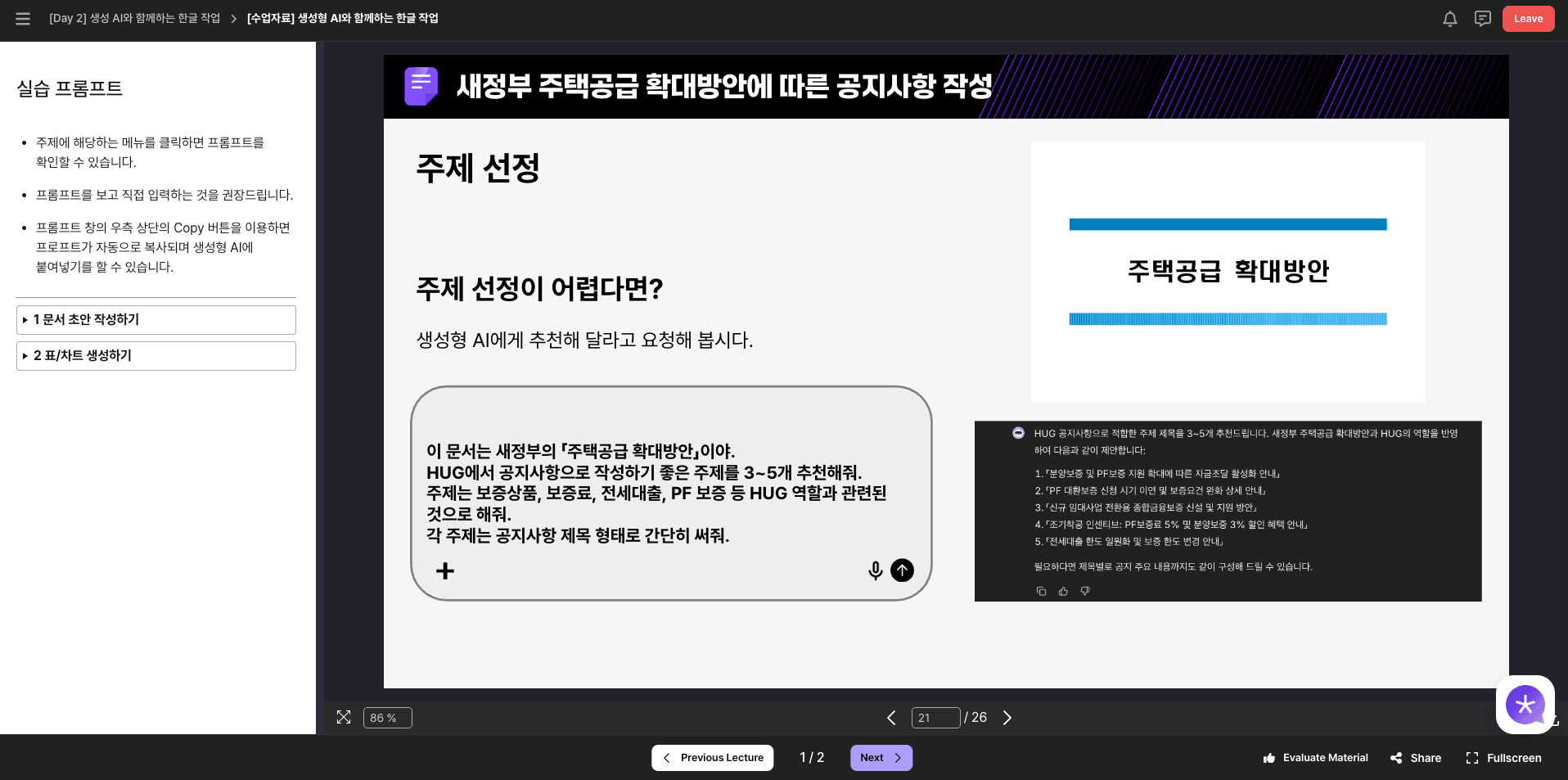Open notifications bell

click(x=1449, y=19)
